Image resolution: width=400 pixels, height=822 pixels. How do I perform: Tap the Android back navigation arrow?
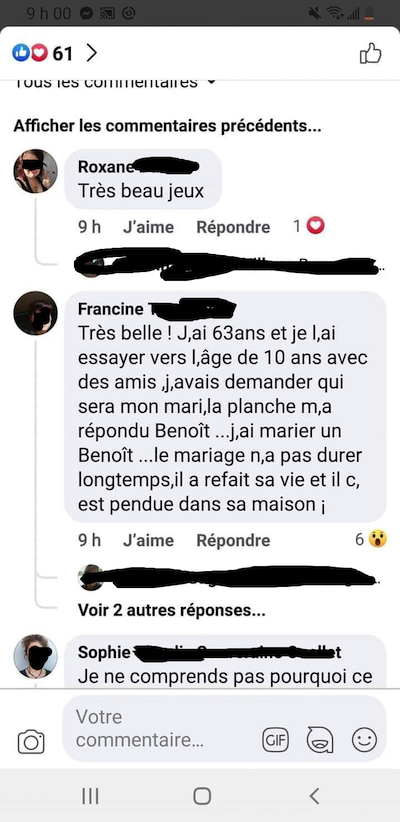pos(314,796)
